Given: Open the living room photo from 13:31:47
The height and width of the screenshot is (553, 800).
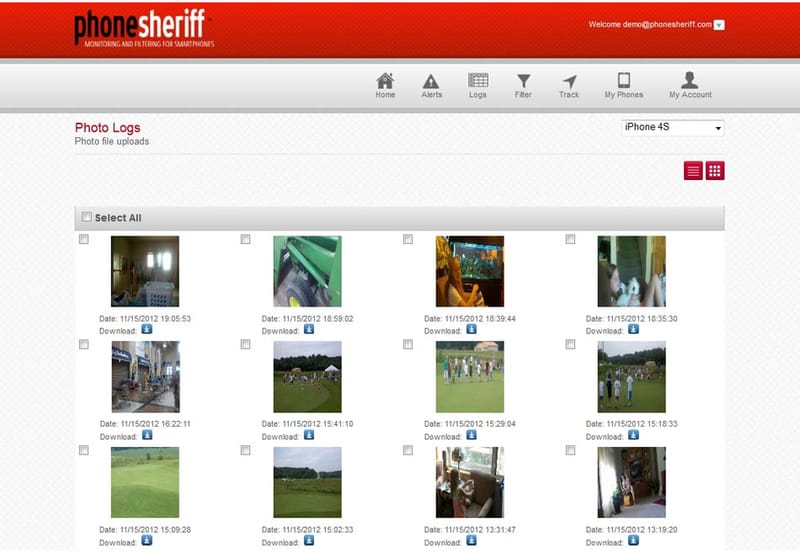Looking at the screenshot, I should [x=469, y=482].
